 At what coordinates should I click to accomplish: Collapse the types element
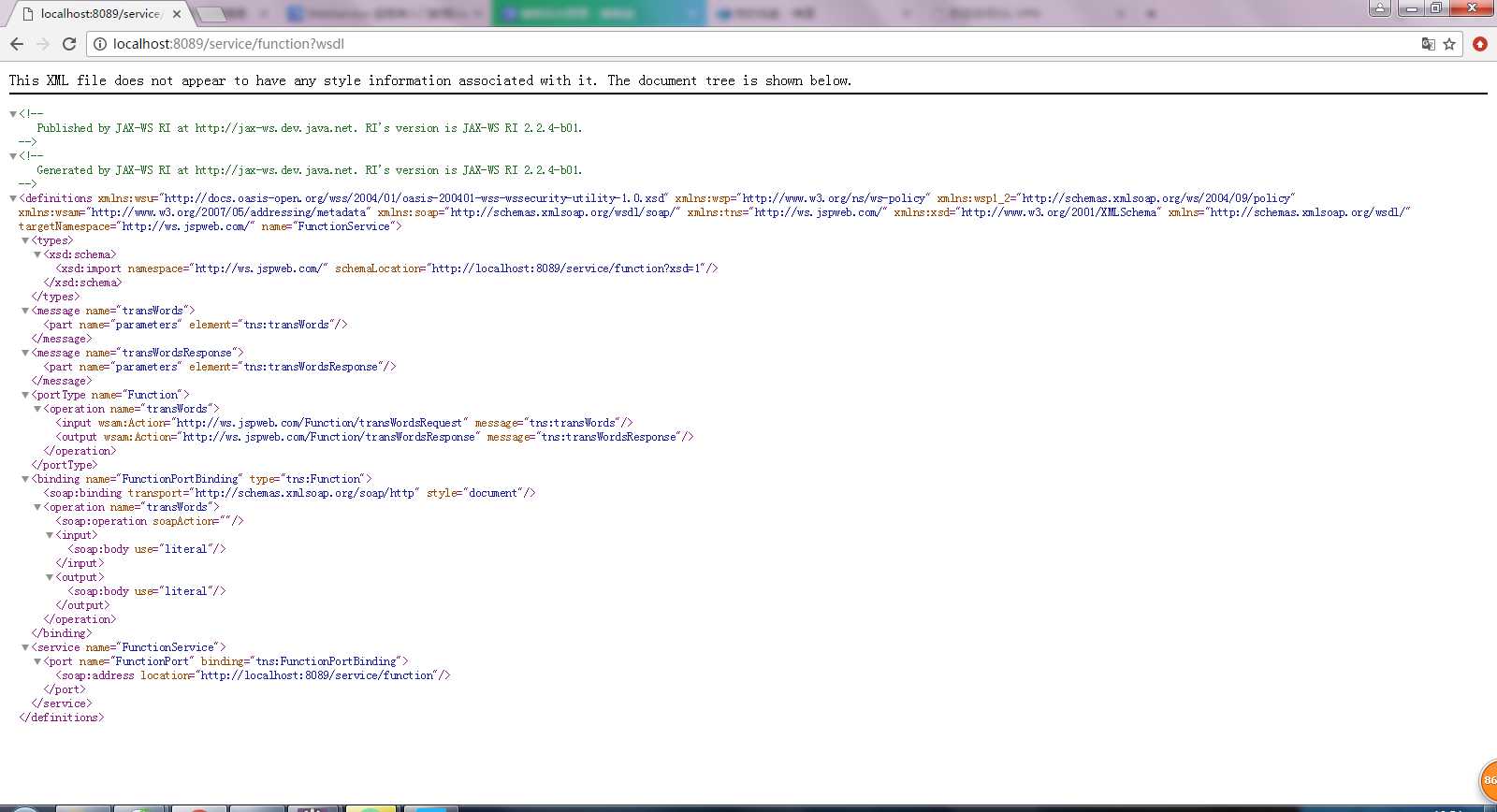[x=25, y=240]
